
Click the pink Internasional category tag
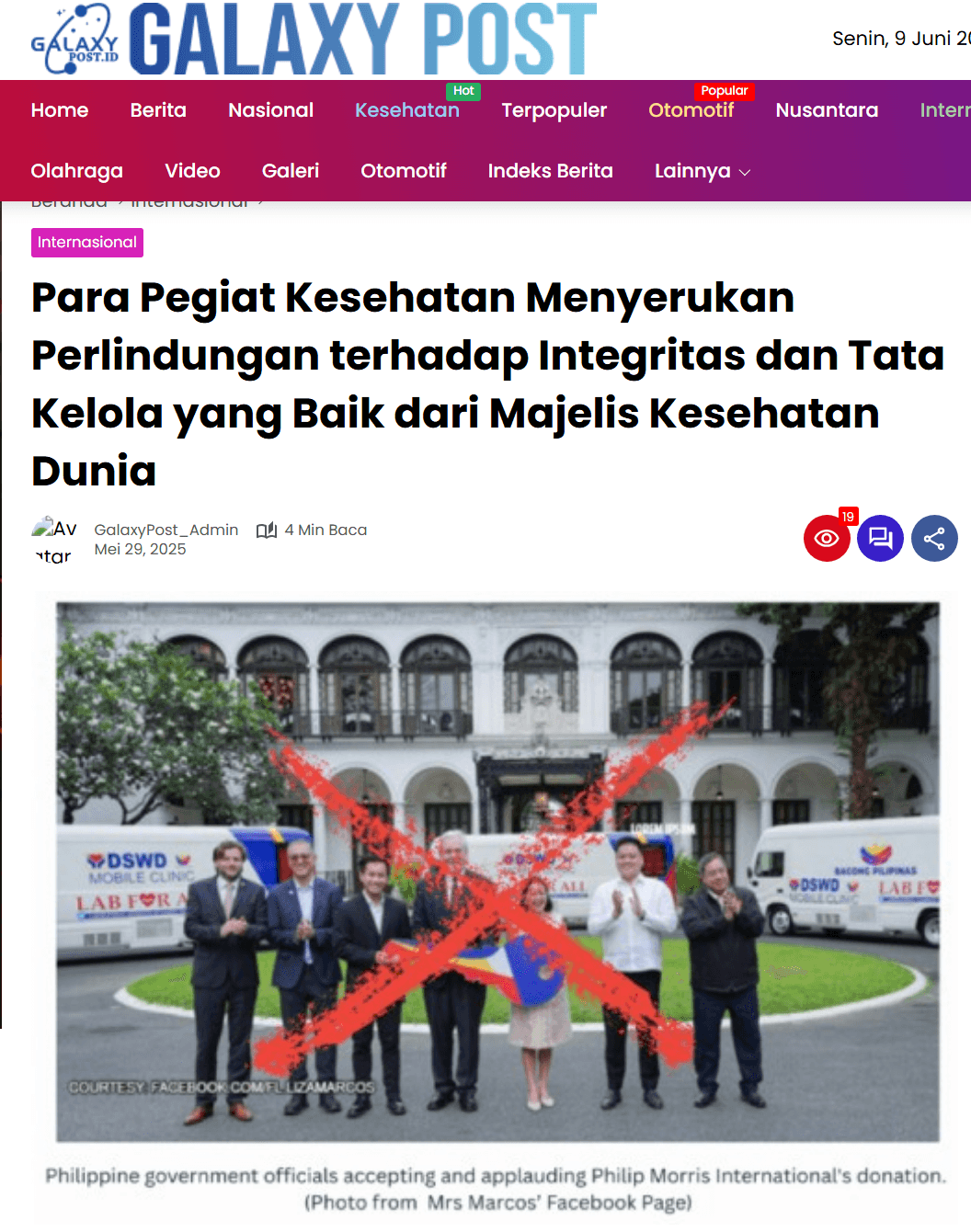[x=87, y=243]
